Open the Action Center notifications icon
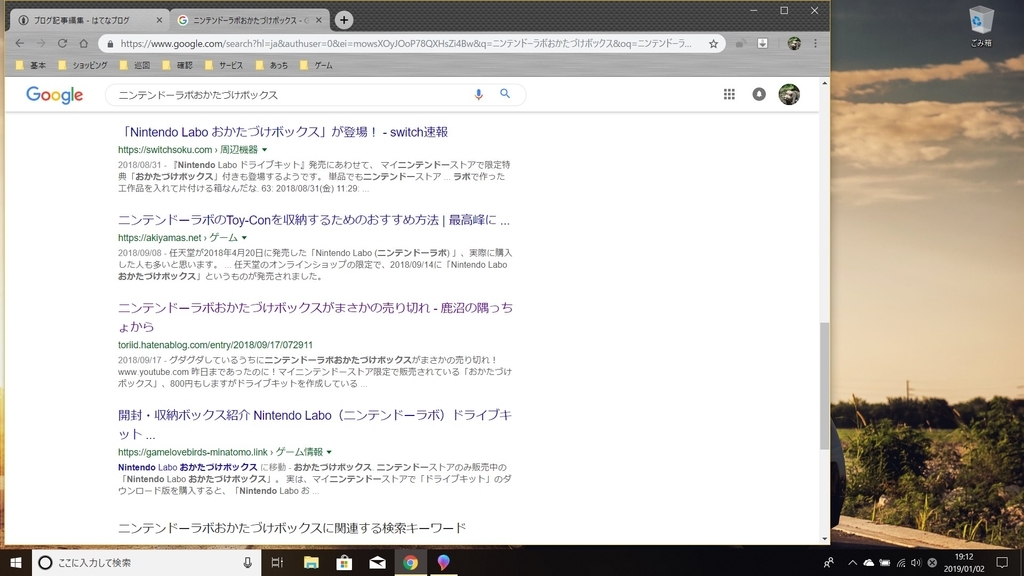This screenshot has width=1024, height=576. coord(1002,562)
